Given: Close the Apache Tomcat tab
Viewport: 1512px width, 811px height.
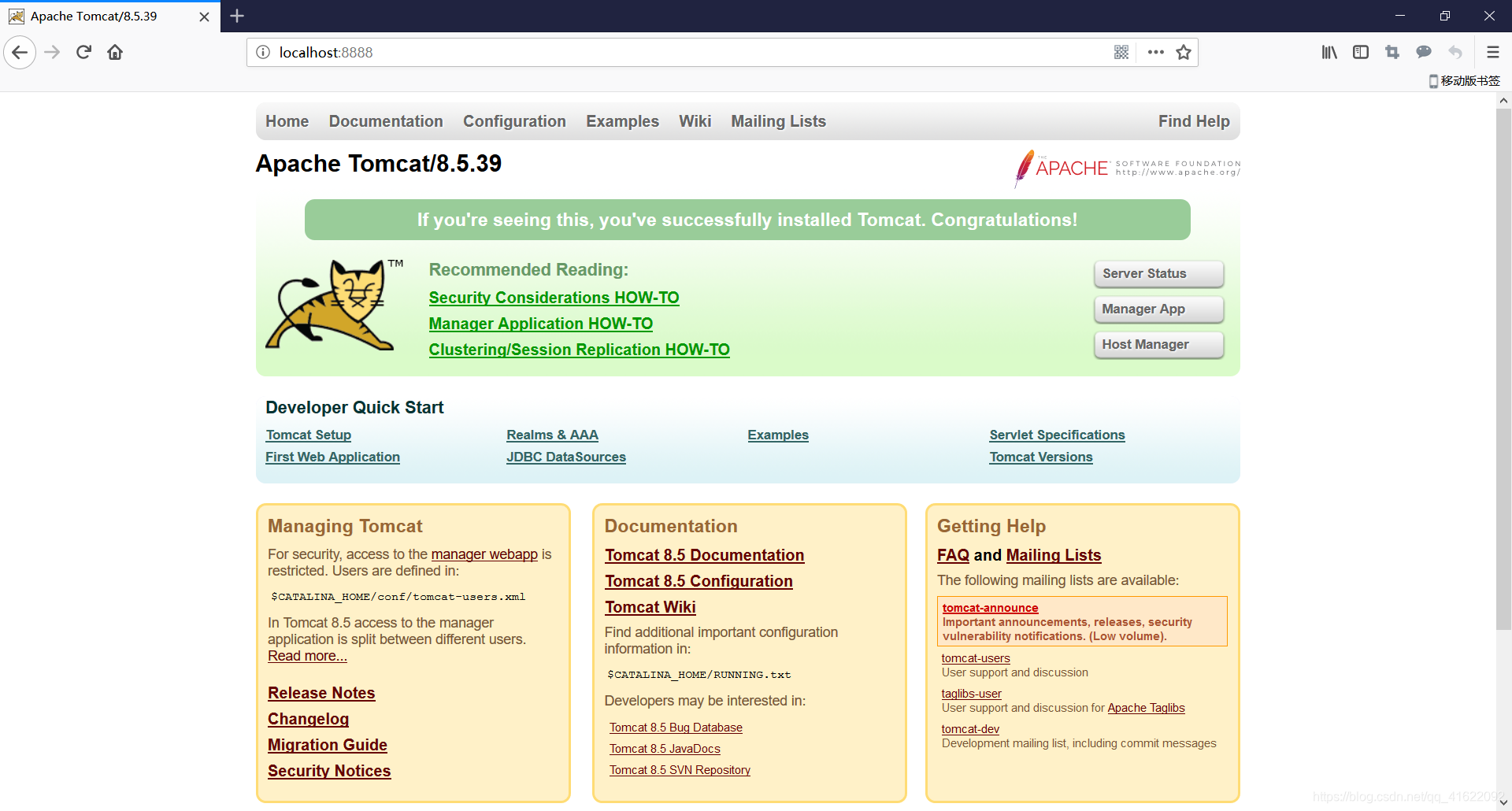Looking at the screenshot, I should [x=205, y=17].
